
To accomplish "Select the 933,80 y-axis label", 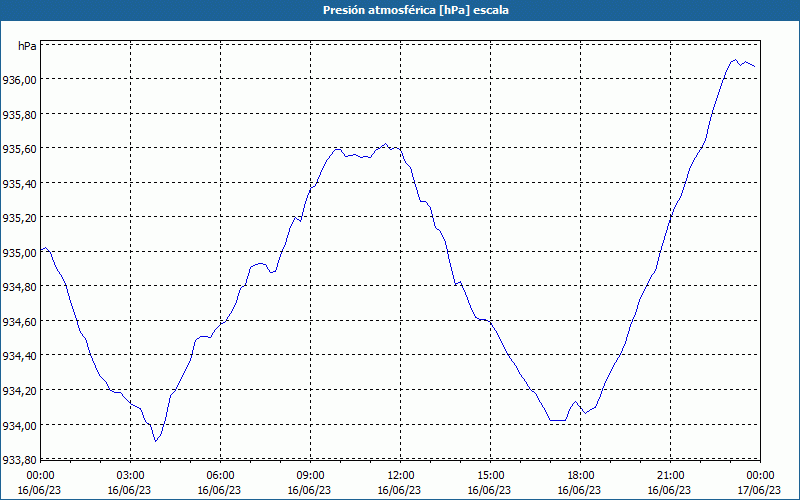I will tap(19, 460).
